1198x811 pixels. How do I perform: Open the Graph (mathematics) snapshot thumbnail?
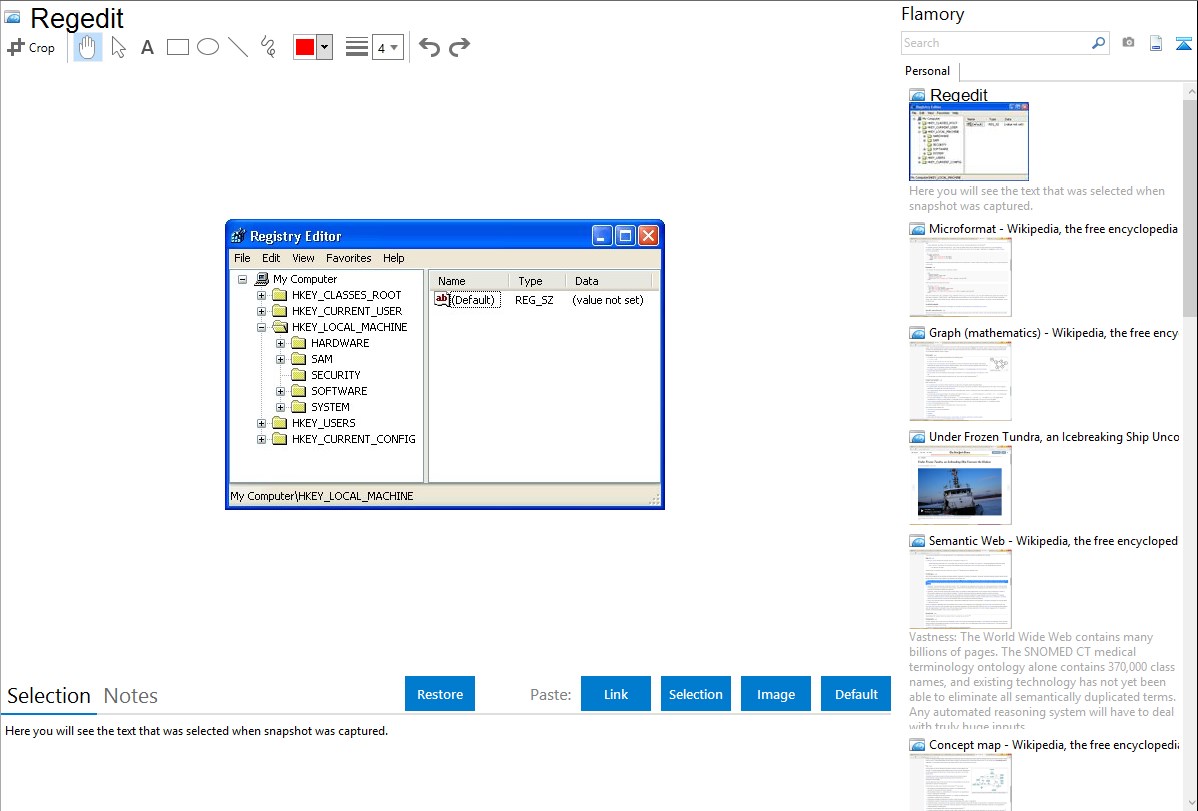click(960, 381)
